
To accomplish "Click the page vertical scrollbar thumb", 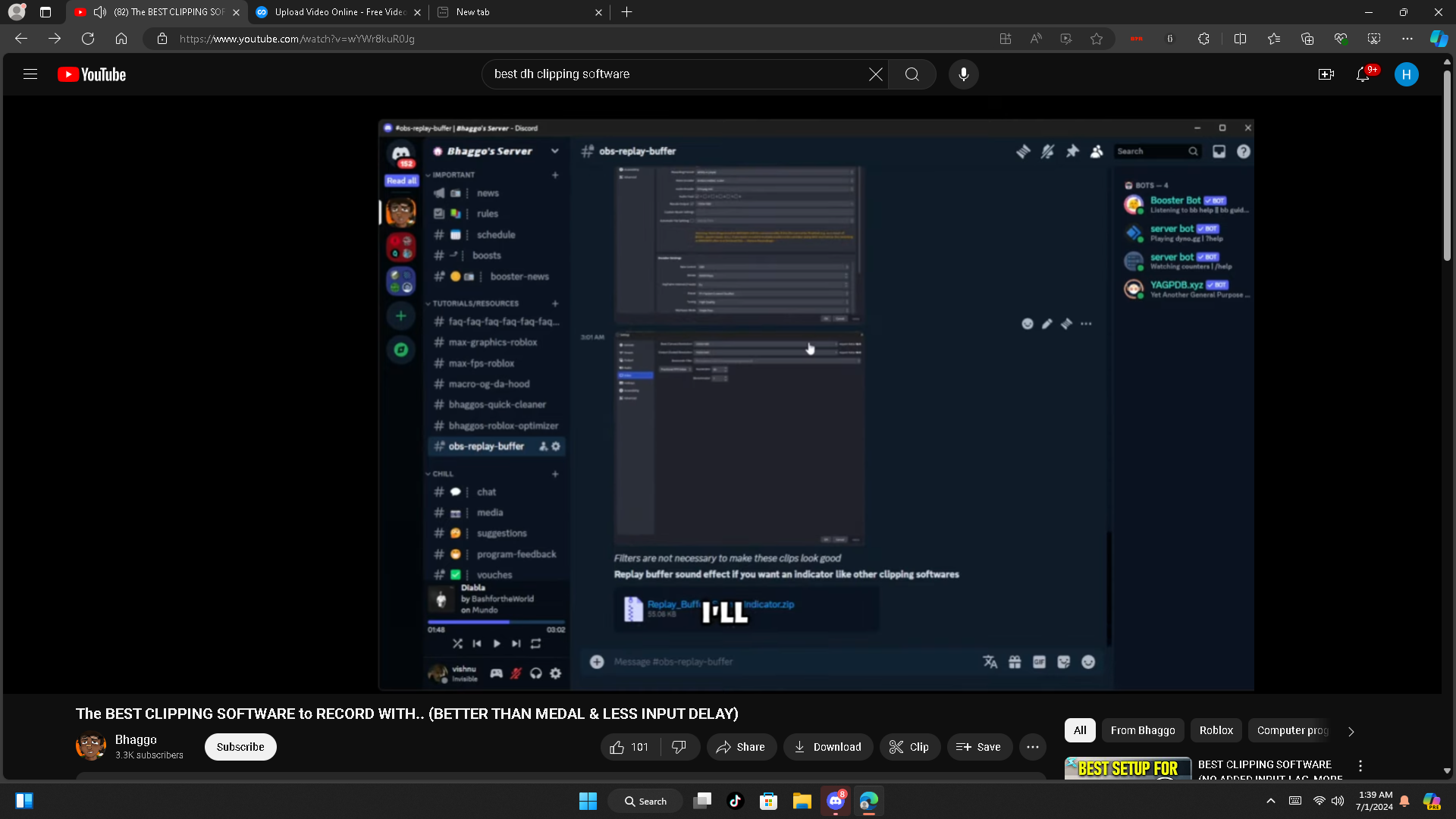I will pos(1447,164).
